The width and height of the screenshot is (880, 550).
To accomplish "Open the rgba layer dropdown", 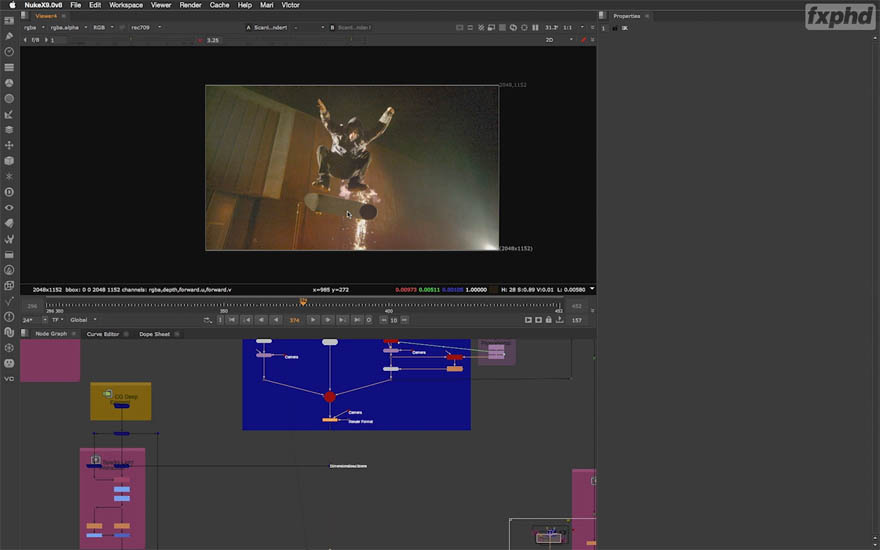I will click(x=34, y=28).
